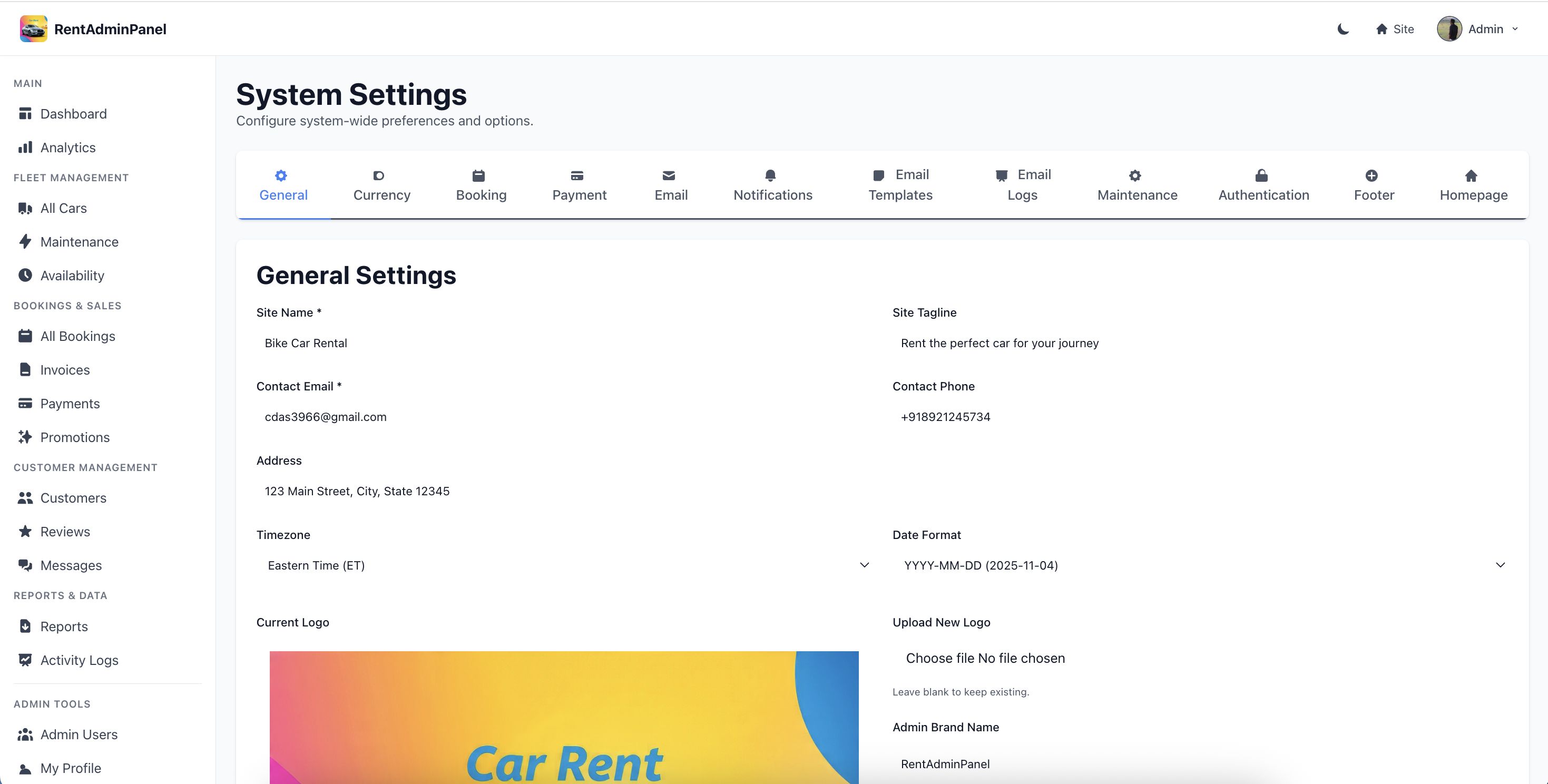This screenshot has height=784, width=1548.
Task: Toggle dark mode with moon icon
Action: coord(1343,29)
